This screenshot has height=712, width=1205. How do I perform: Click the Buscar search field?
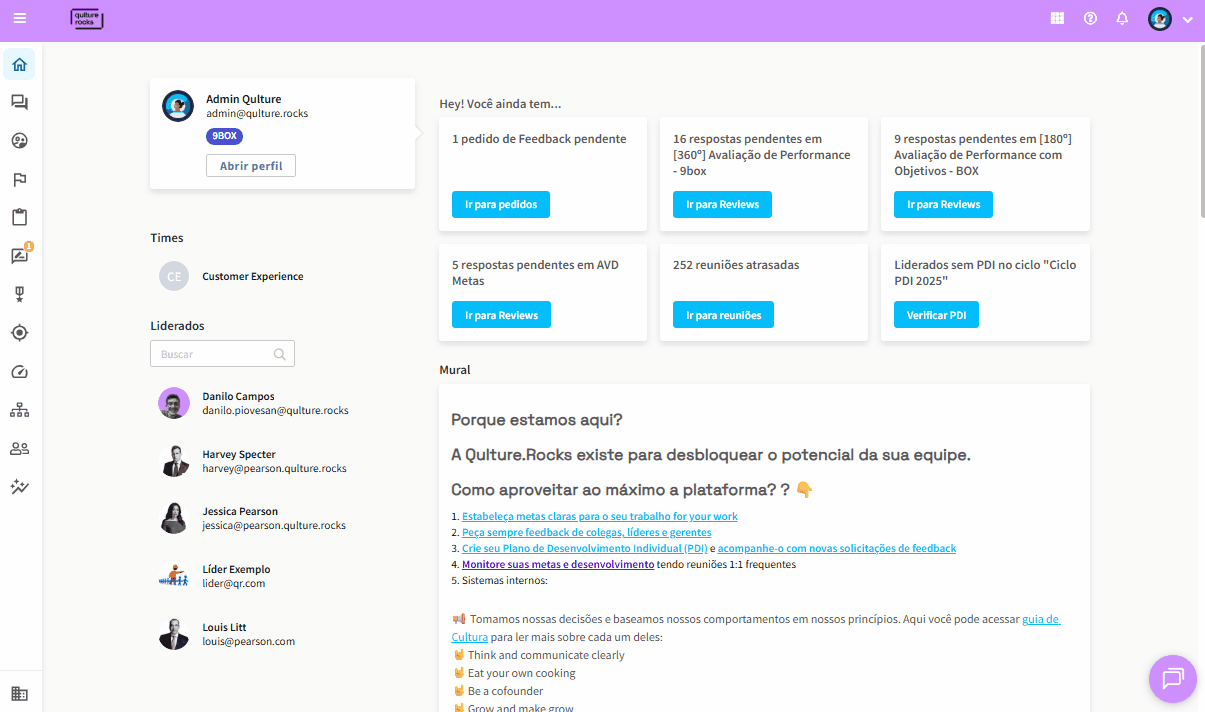[x=222, y=354]
